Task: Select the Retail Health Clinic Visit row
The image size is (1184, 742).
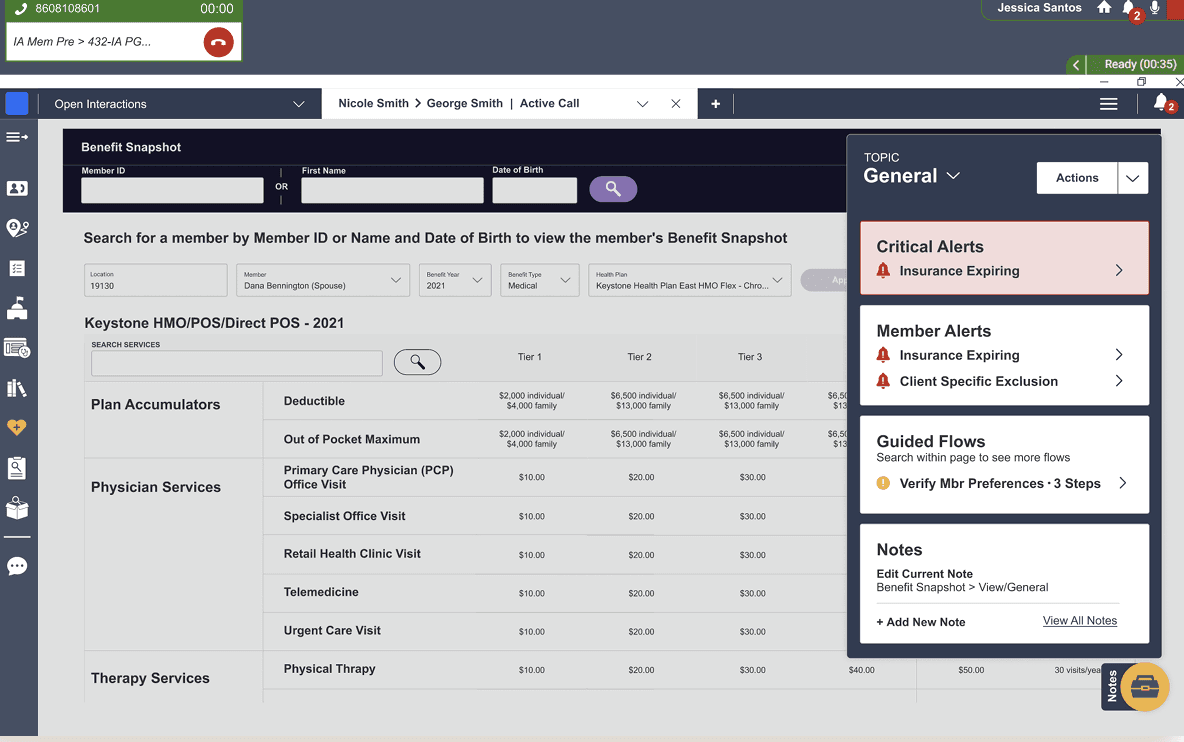Action: click(352, 554)
